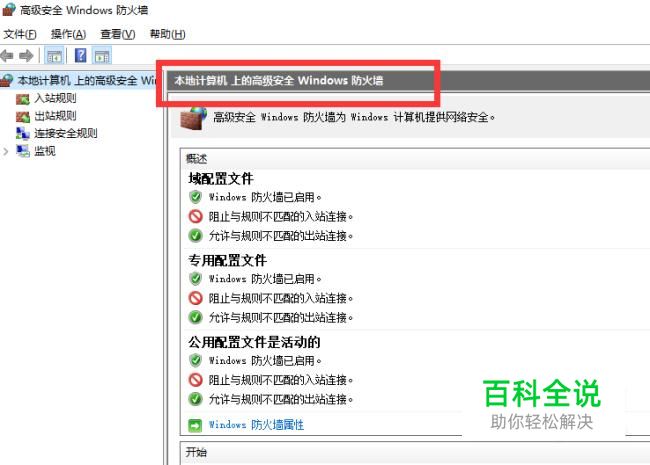Click the 出站规则 tree icon
Viewport: 650px width, 465px height.
[x=23, y=116]
